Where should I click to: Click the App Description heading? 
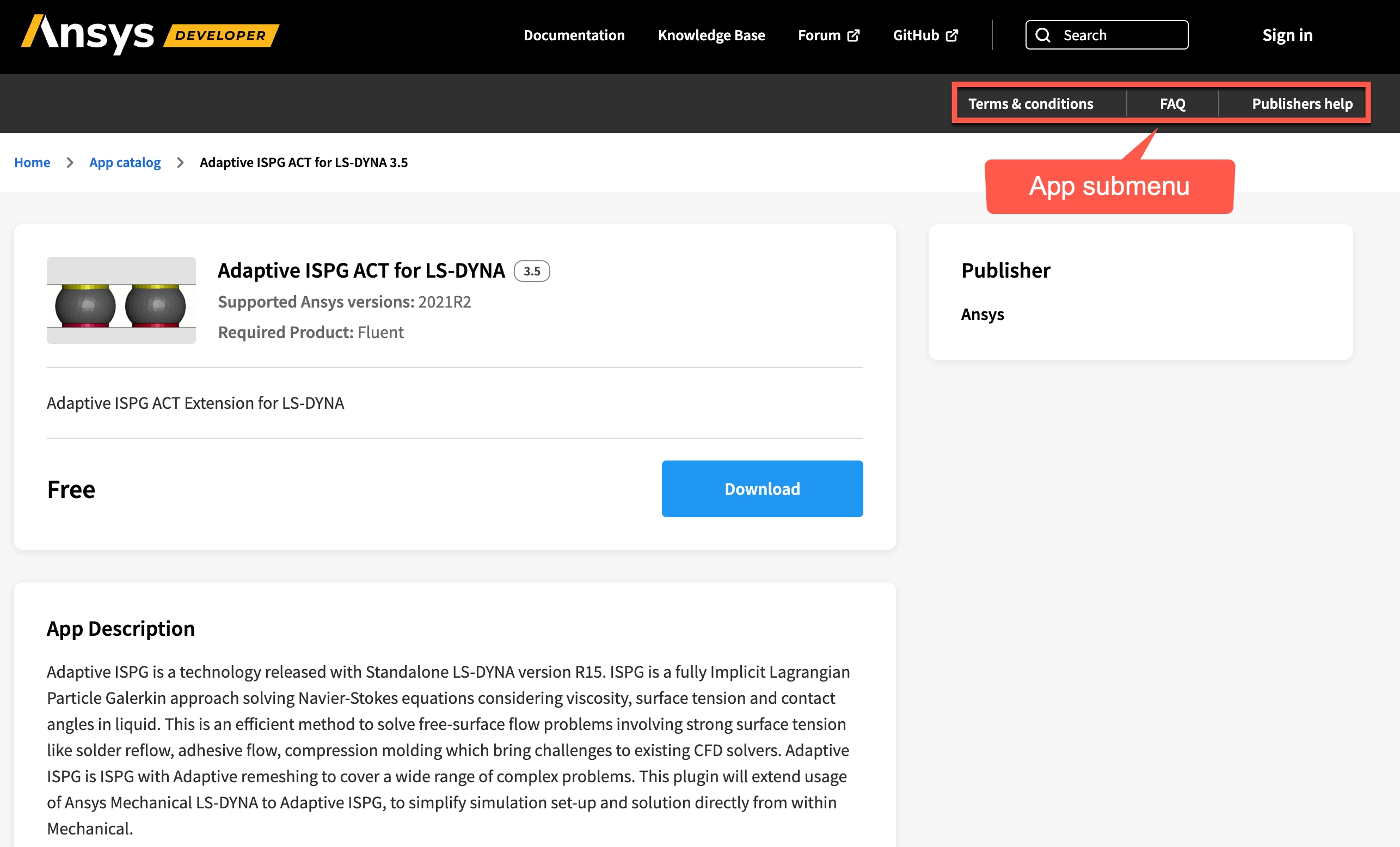[120, 629]
